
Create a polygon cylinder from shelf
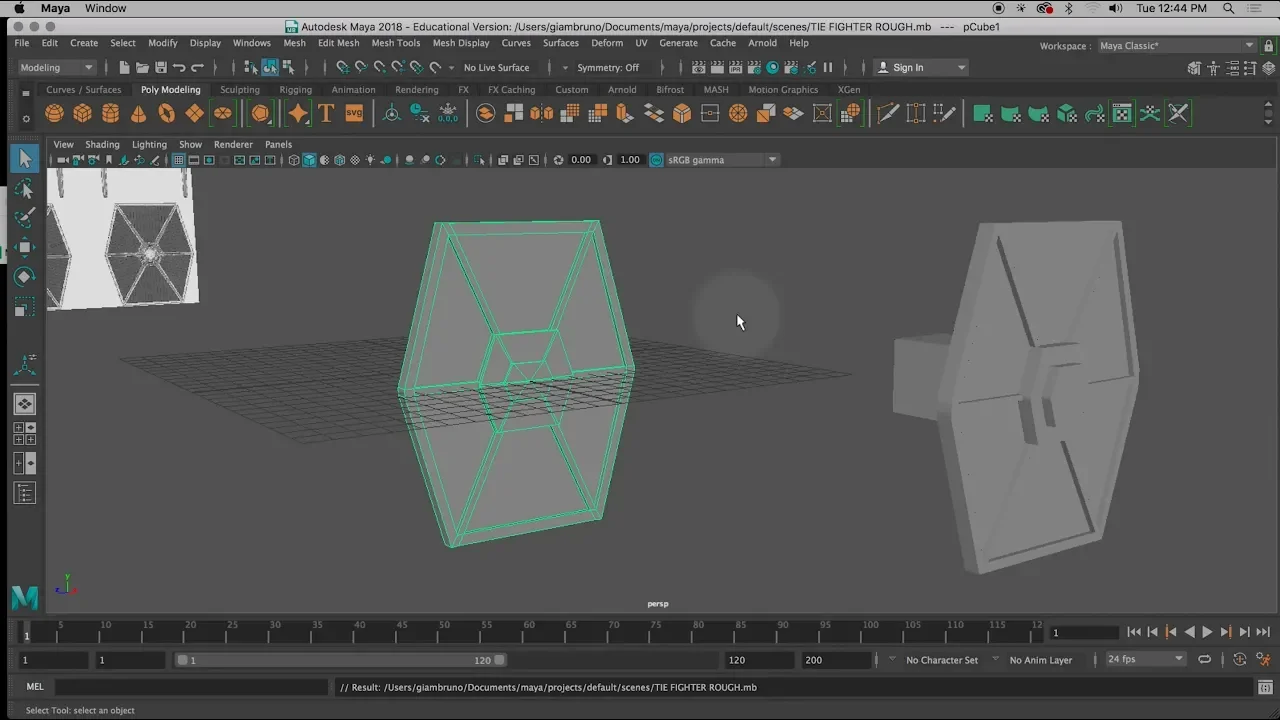tap(111, 114)
